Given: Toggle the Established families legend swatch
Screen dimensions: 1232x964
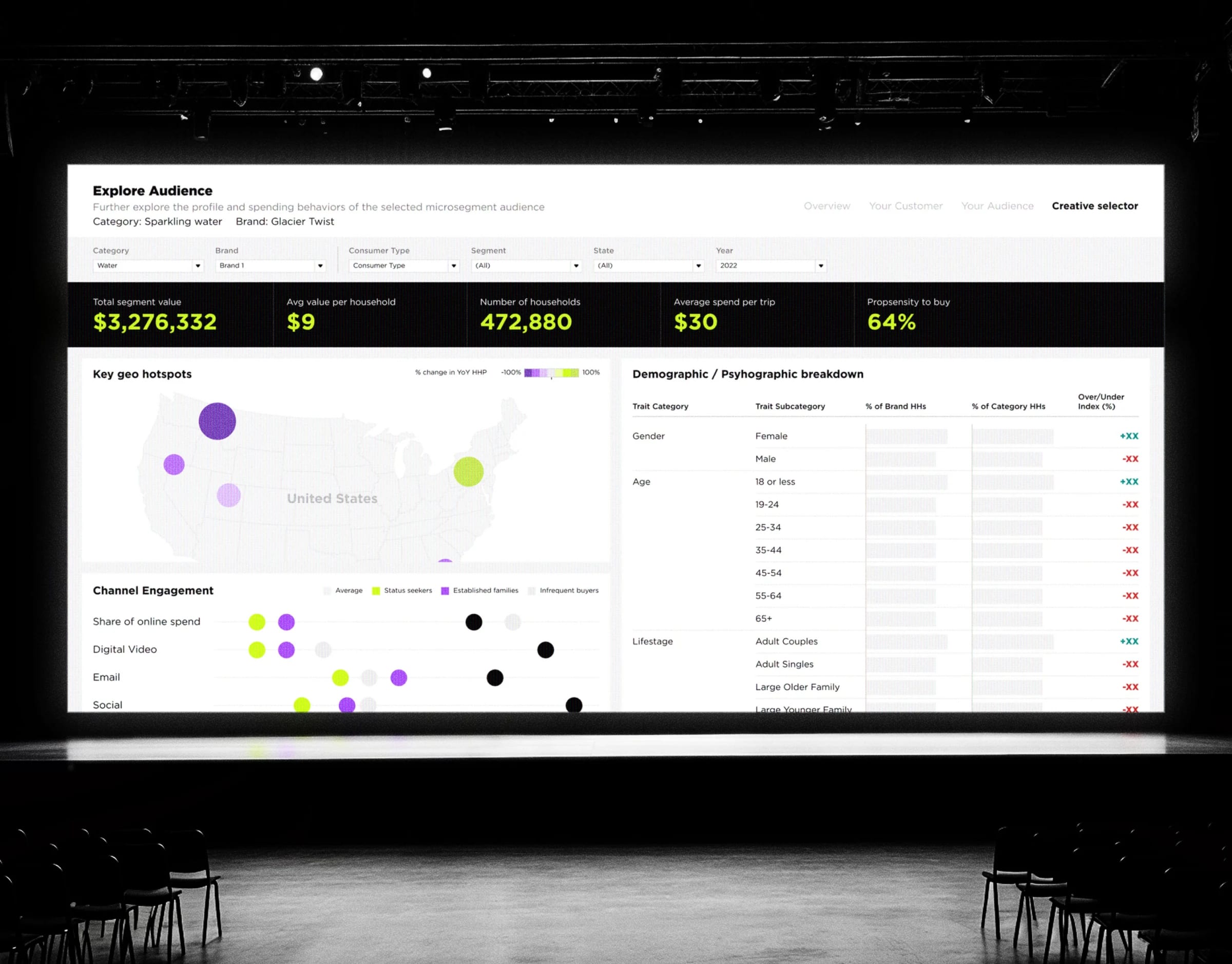Looking at the screenshot, I should (x=445, y=591).
